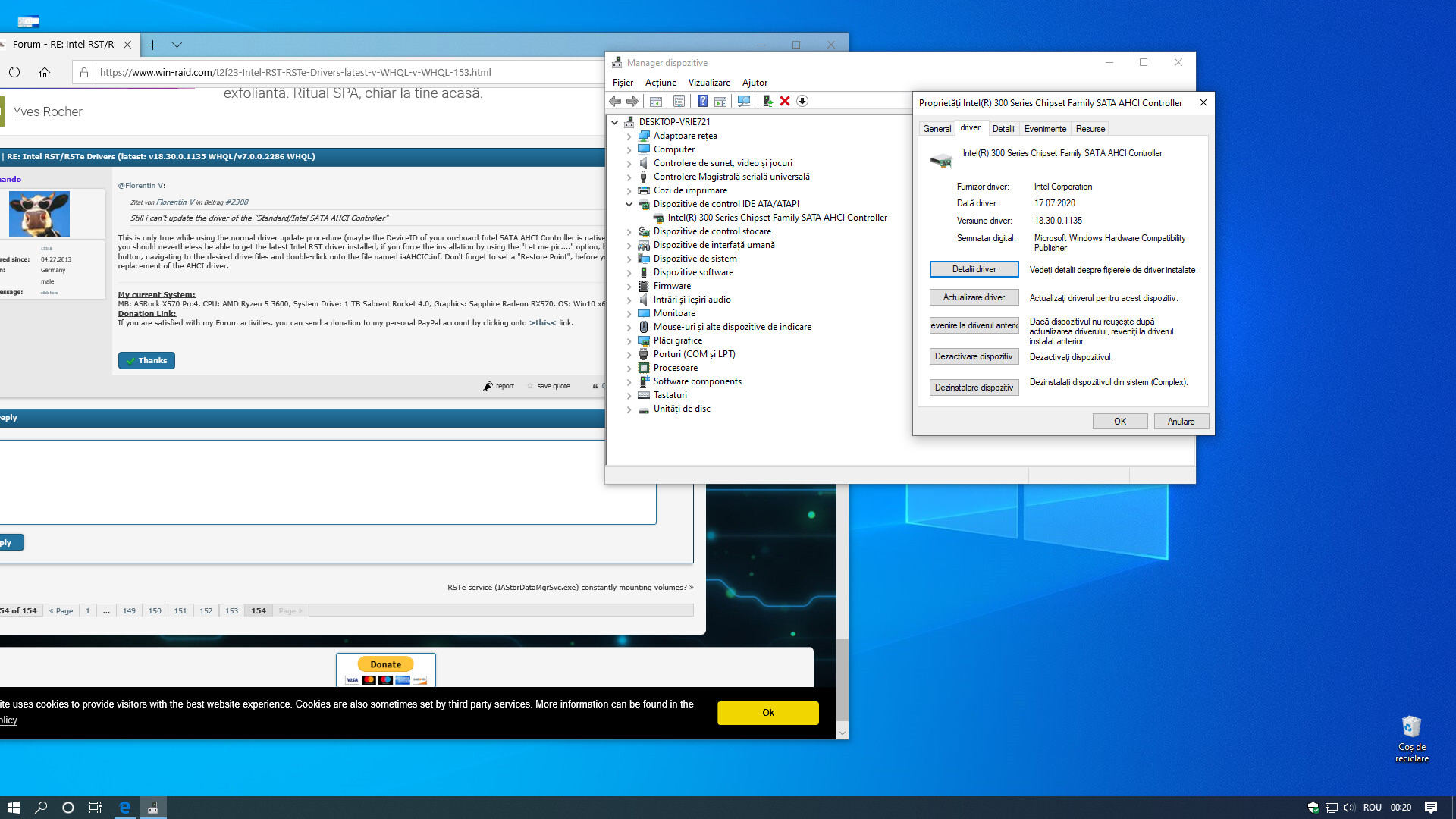Screen dimensions: 1456x819
Task: Click the PayPal Donate button
Action: click(x=386, y=664)
